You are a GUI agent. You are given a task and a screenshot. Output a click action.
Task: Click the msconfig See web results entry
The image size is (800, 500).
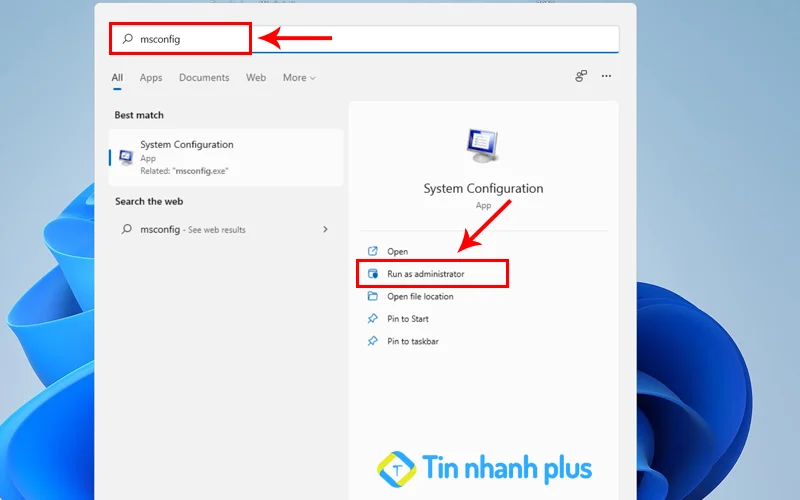(226, 230)
